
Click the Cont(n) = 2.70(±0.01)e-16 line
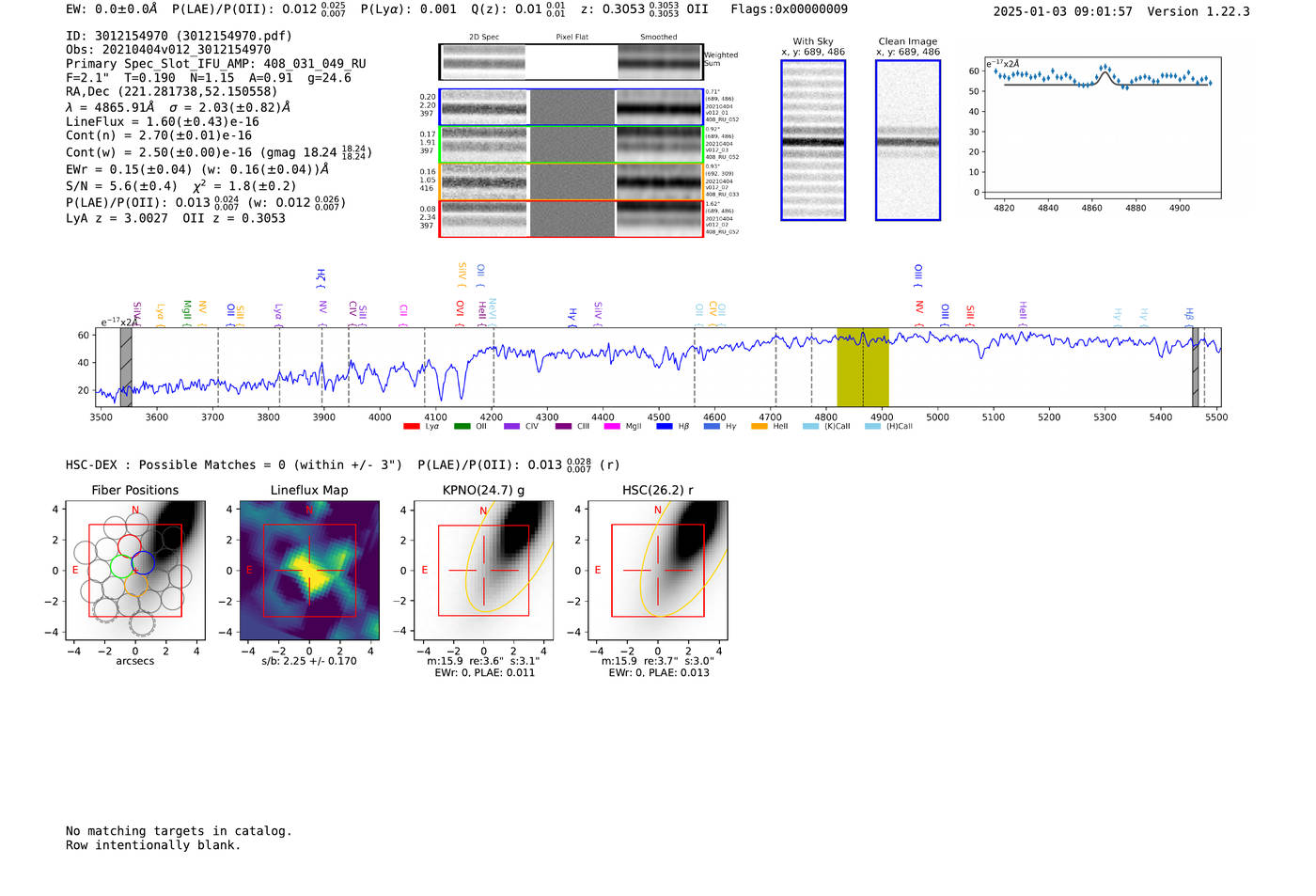click(159, 135)
